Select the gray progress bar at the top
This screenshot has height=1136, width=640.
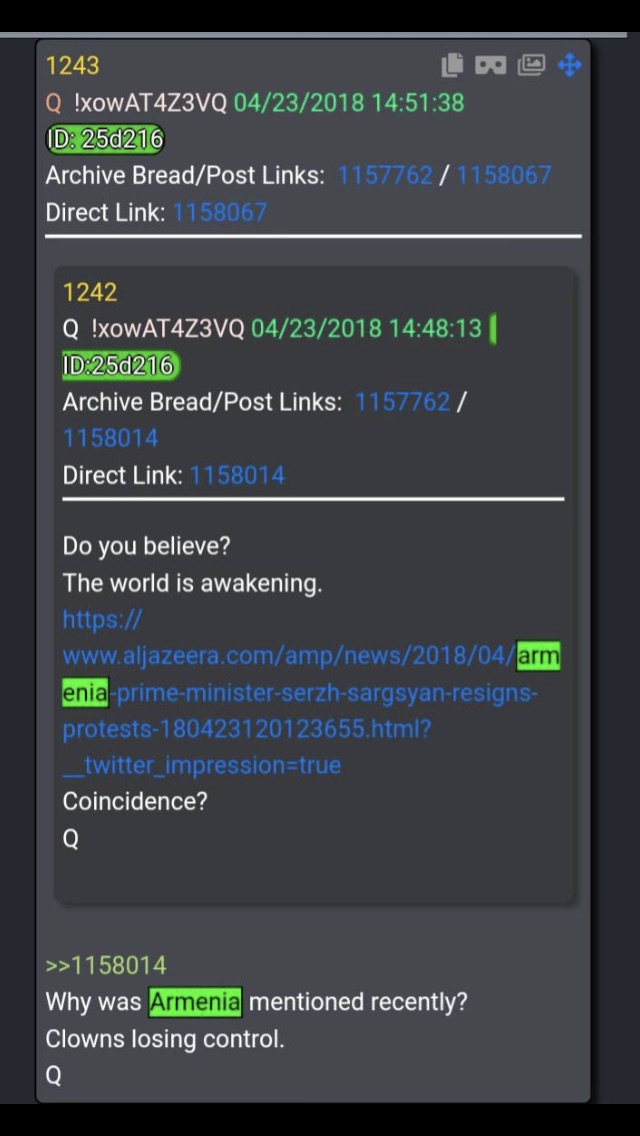313,34
